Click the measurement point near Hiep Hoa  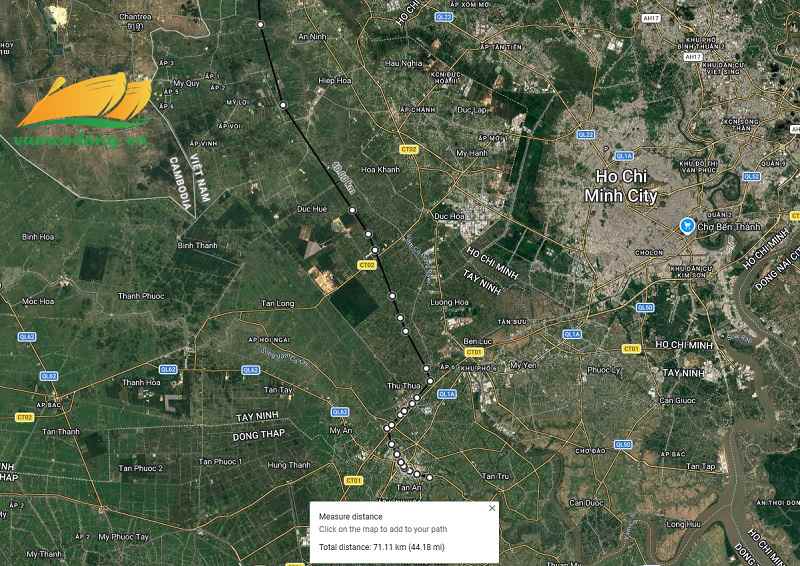[283, 105]
